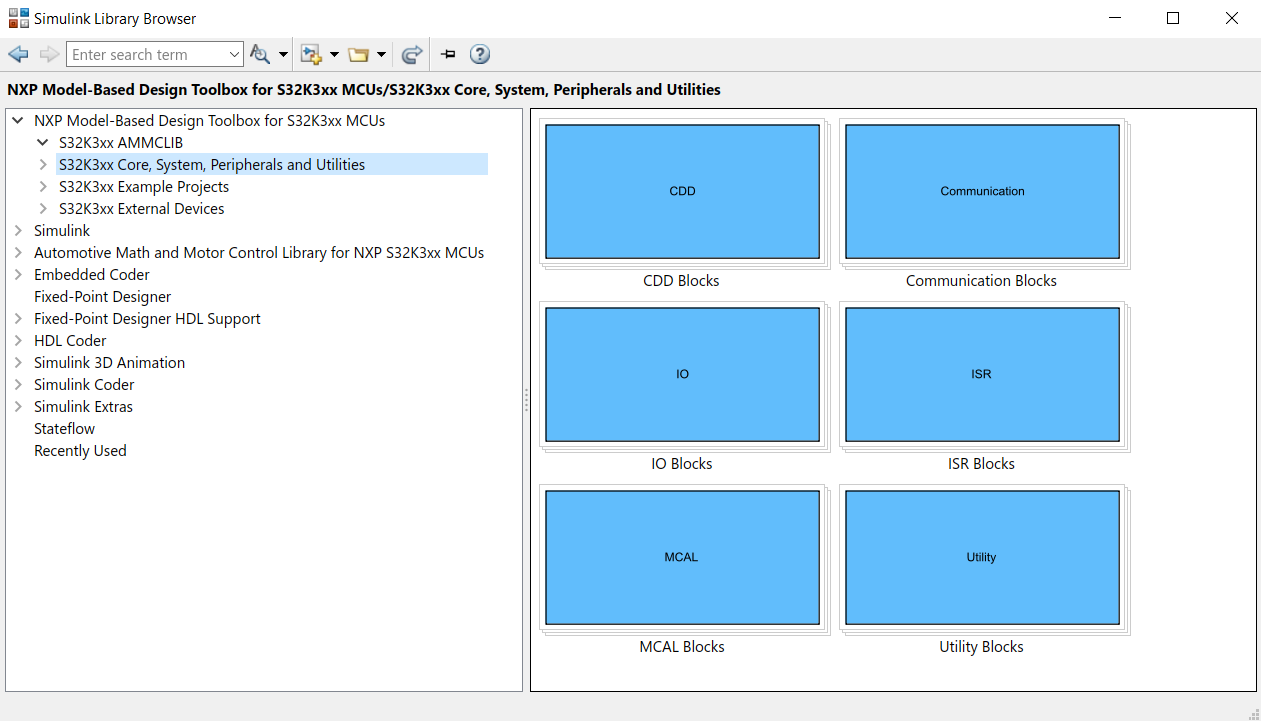The image size is (1261, 721).
Task: Expand the S32K3xx Example Projects node
Action: pyautogui.click(x=43, y=186)
